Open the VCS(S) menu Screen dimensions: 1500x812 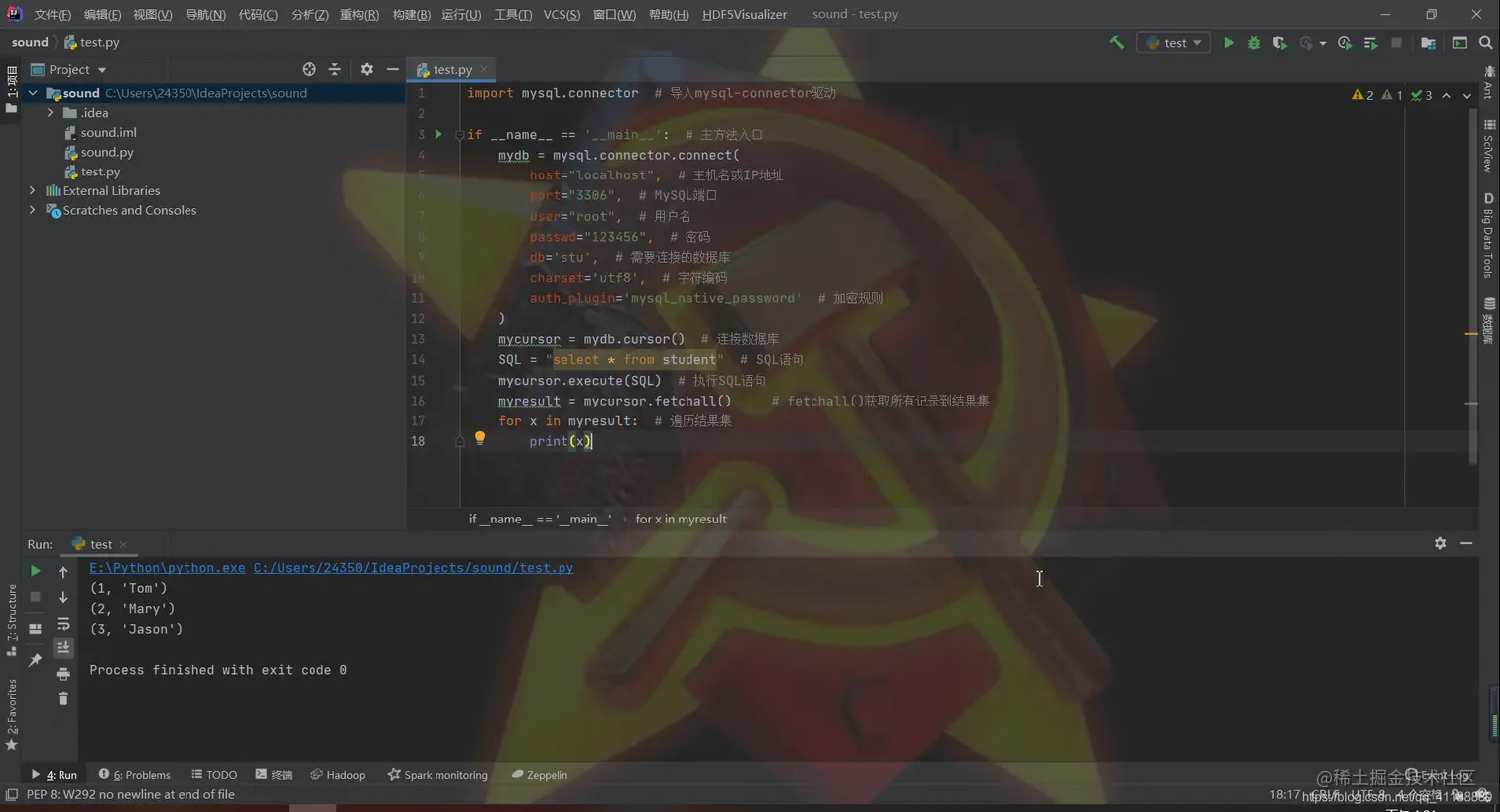coord(562,15)
